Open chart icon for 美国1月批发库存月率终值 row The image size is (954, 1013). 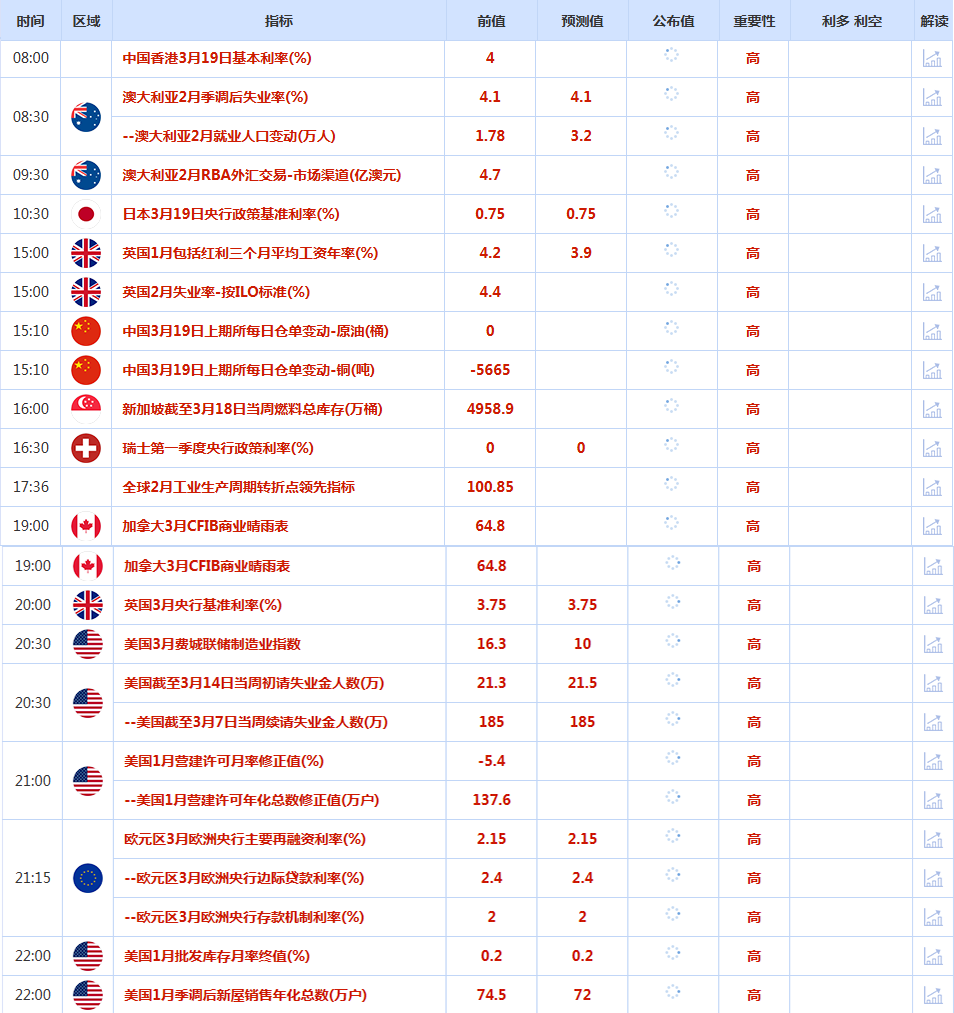(x=932, y=956)
